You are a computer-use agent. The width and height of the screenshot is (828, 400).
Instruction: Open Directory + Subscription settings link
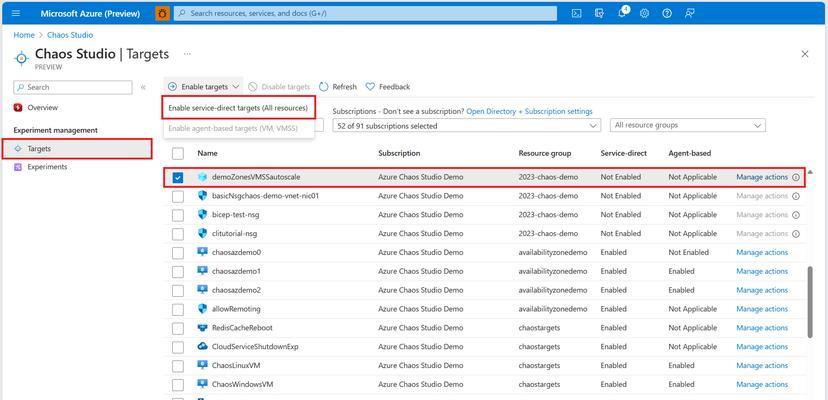(530, 111)
